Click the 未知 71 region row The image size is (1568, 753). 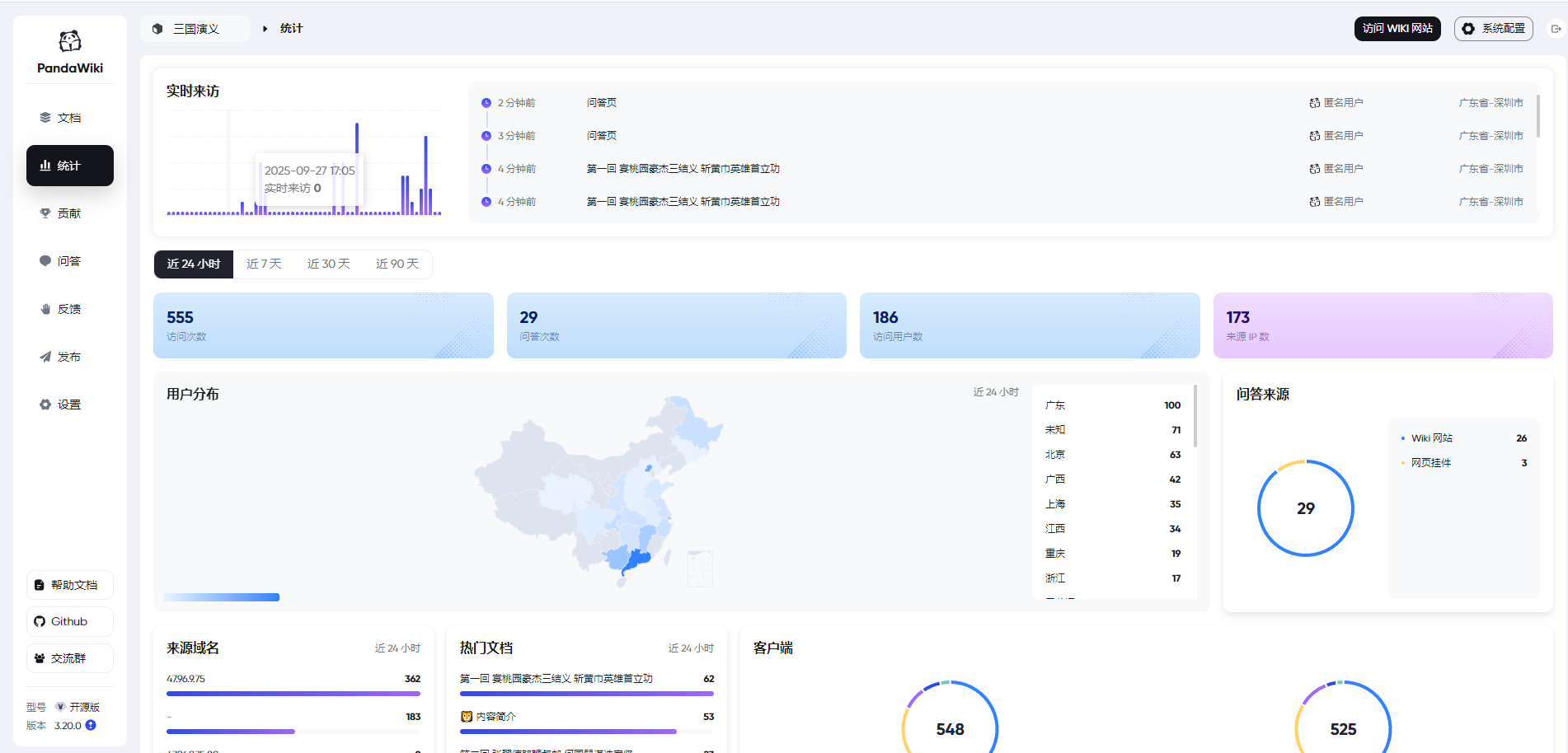[x=1112, y=430]
